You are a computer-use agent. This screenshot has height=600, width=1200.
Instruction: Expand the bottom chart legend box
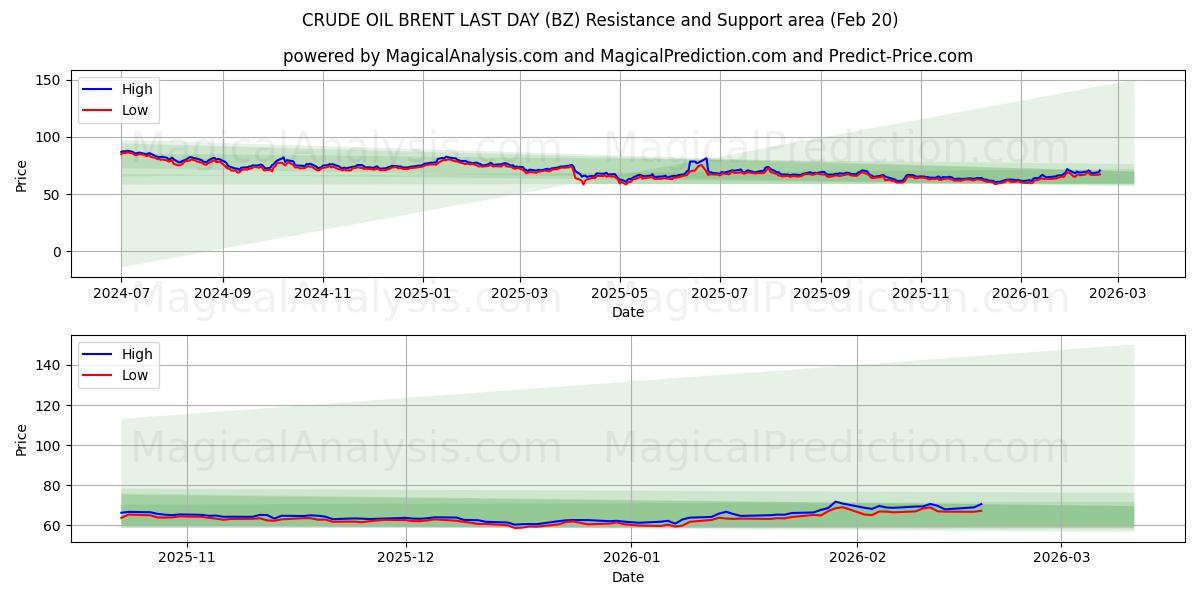tap(120, 364)
